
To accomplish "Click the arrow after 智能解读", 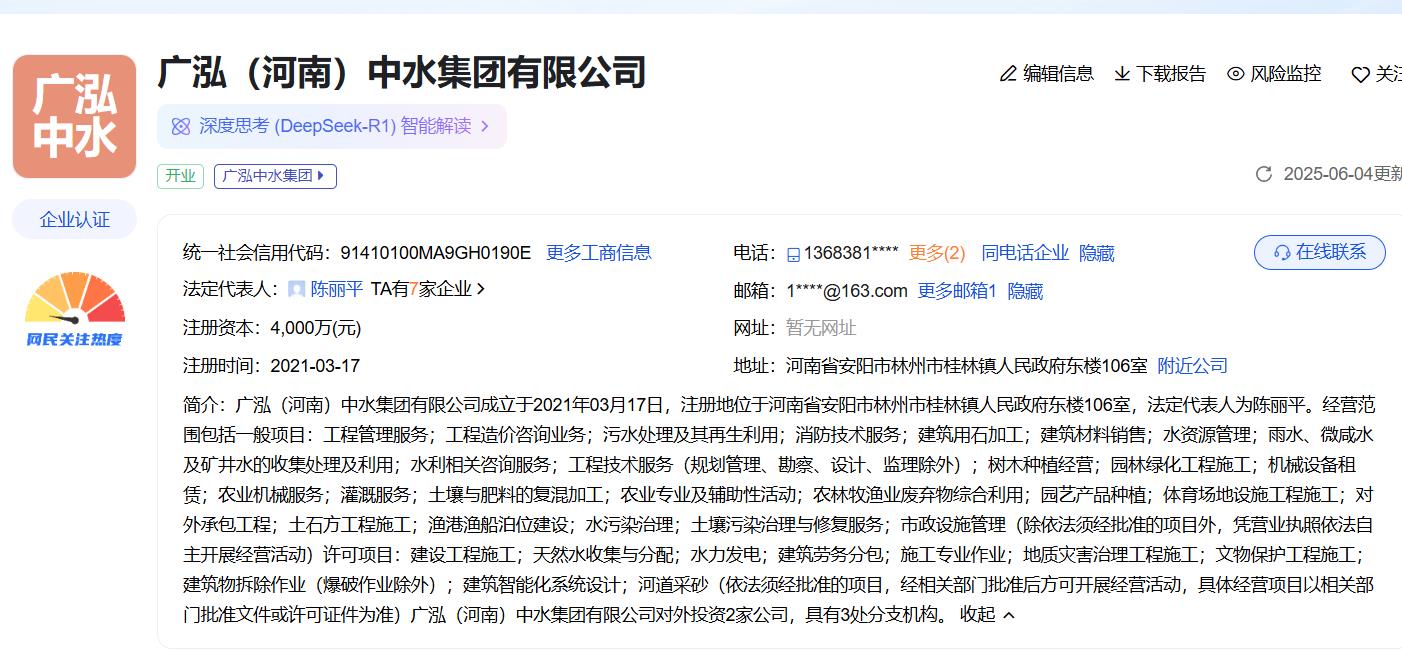I will [485, 126].
